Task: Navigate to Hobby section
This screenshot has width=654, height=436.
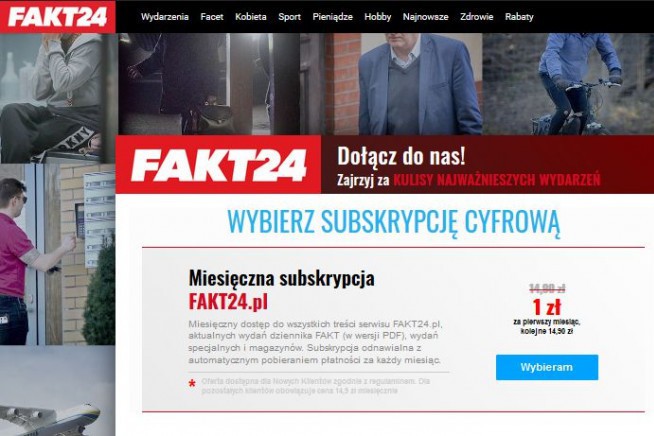Action: click(x=377, y=17)
